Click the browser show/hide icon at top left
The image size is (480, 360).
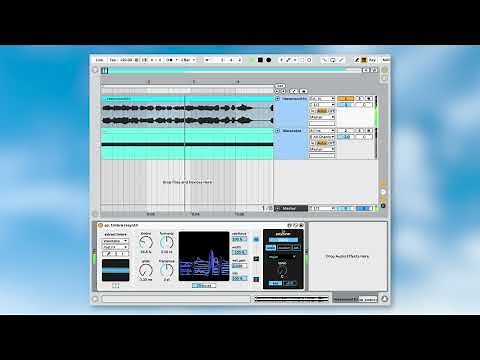pyautogui.click(x=95, y=70)
